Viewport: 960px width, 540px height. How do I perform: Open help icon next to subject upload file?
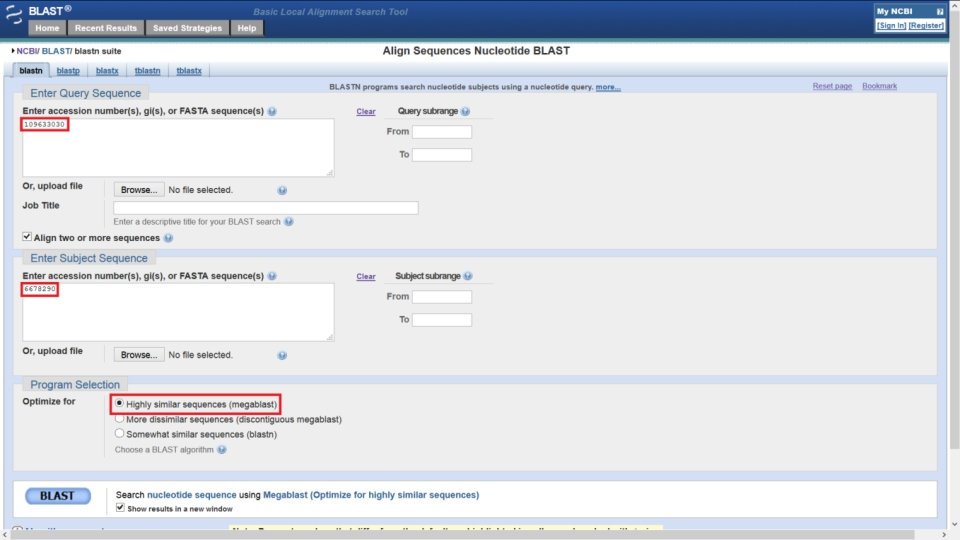coord(282,356)
